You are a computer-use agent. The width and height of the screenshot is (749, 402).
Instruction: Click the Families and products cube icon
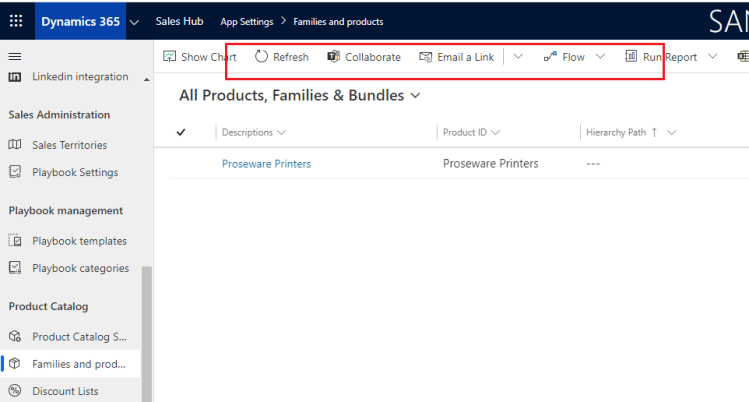point(15,363)
